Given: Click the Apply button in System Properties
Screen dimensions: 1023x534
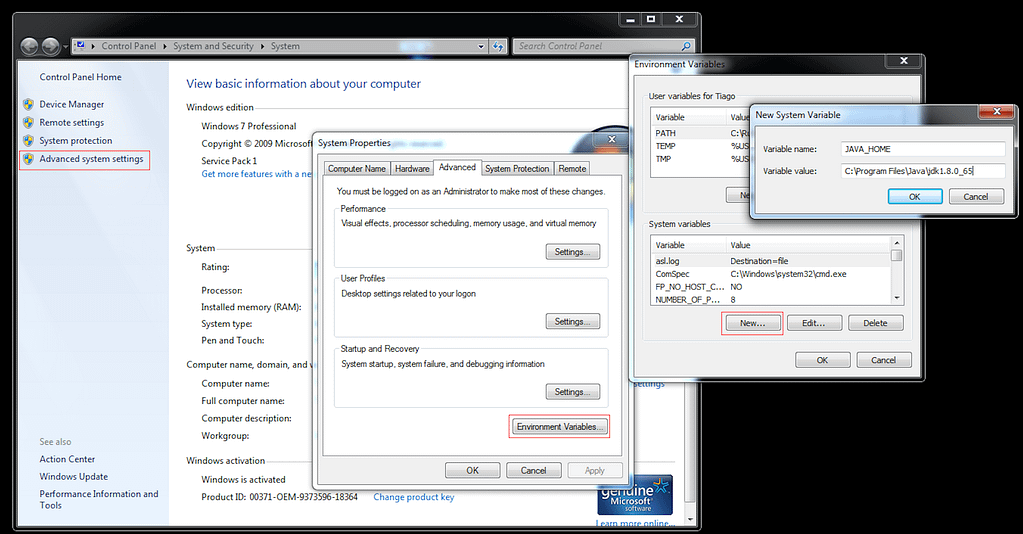Looking at the screenshot, I should [594, 471].
